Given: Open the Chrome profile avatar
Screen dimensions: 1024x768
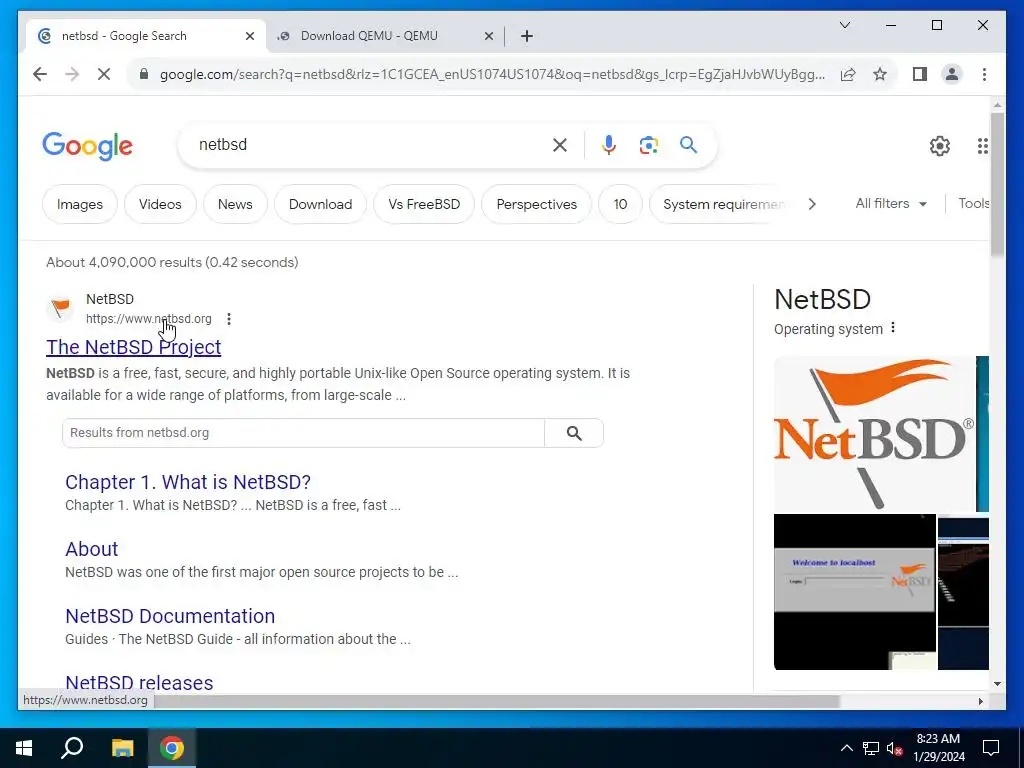Looking at the screenshot, I should 952,74.
